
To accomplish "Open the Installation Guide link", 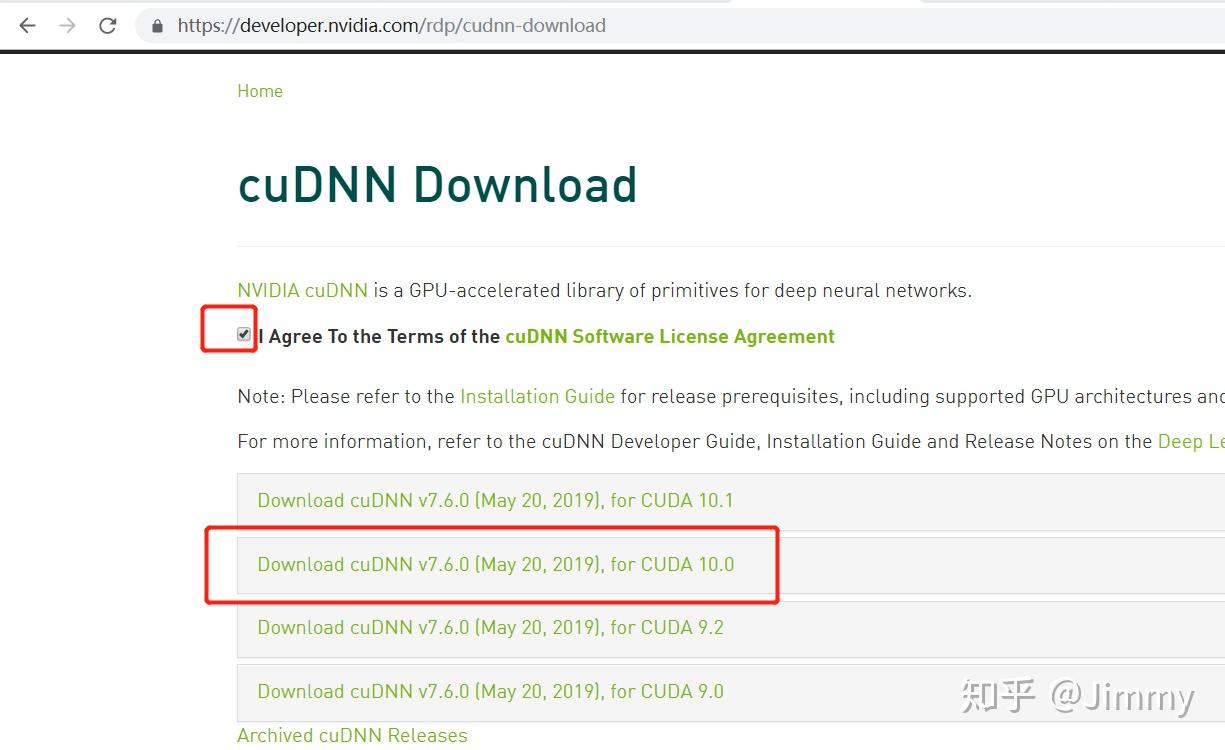I will (x=537, y=396).
